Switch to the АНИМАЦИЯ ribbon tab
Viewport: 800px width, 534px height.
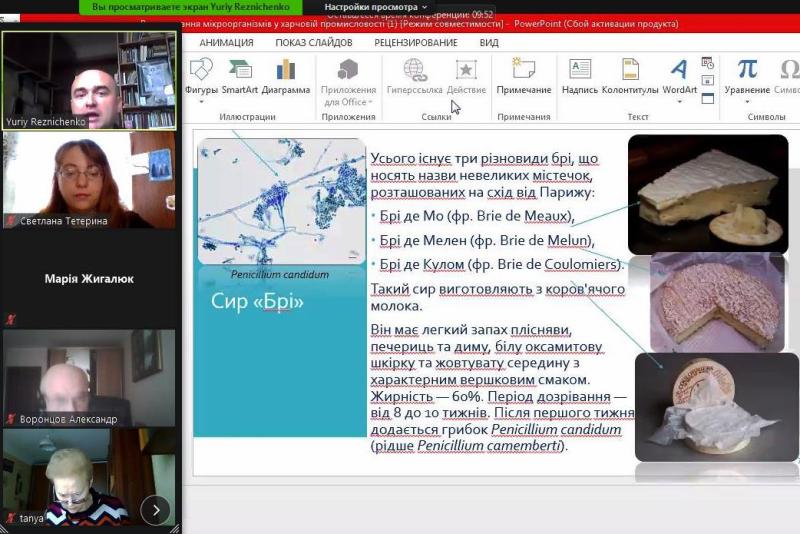pyautogui.click(x=226, y=43)
